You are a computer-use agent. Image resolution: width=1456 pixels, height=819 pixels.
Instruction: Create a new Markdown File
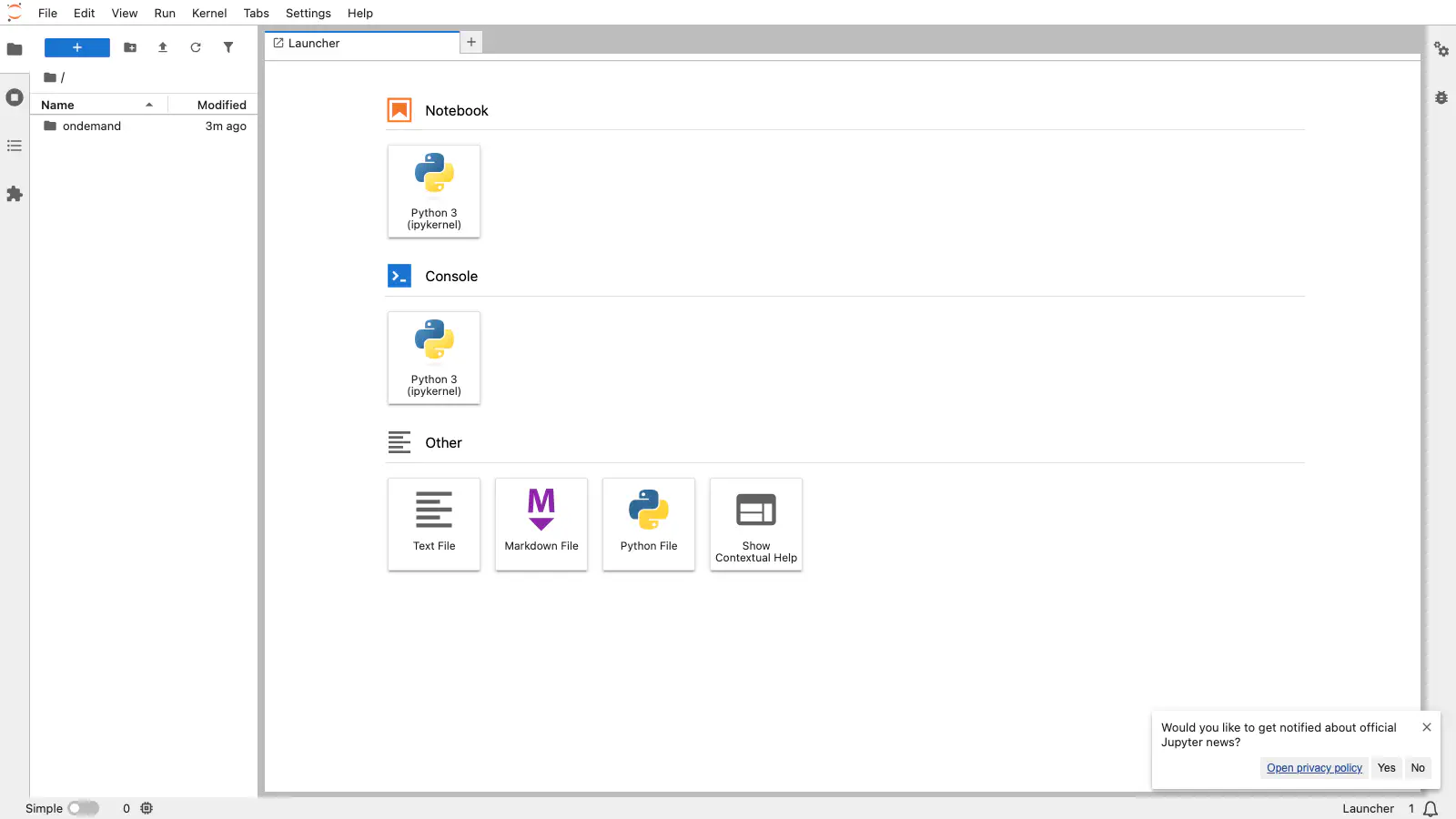coord(541,524)
